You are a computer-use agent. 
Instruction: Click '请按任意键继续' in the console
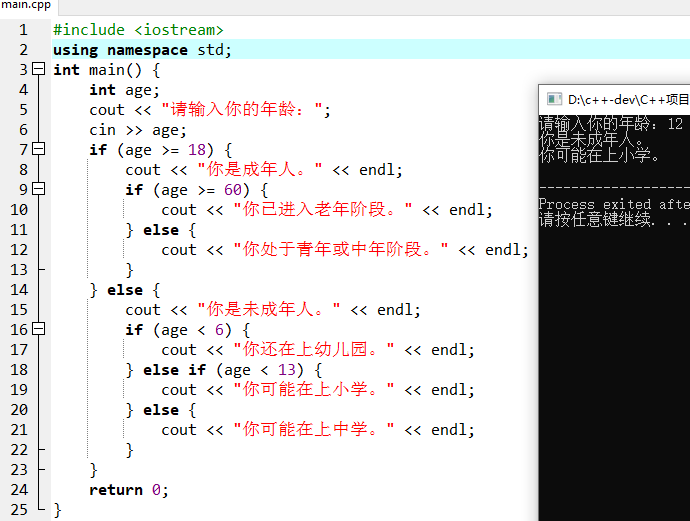595,219
